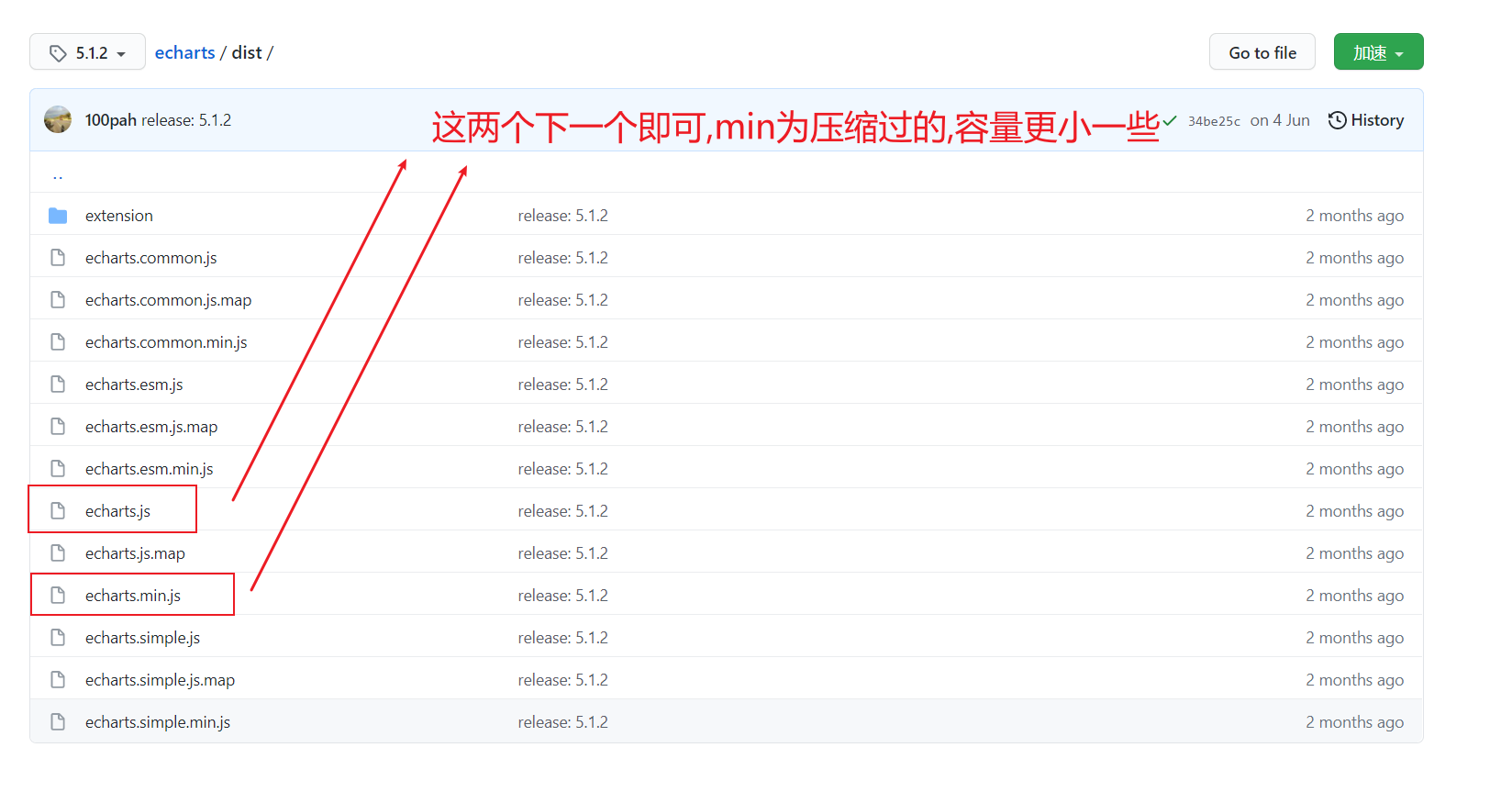Open the green 加速 dropdown button
The image size is (1512, 792).
pyautogui.click(x=1378, y=52)
